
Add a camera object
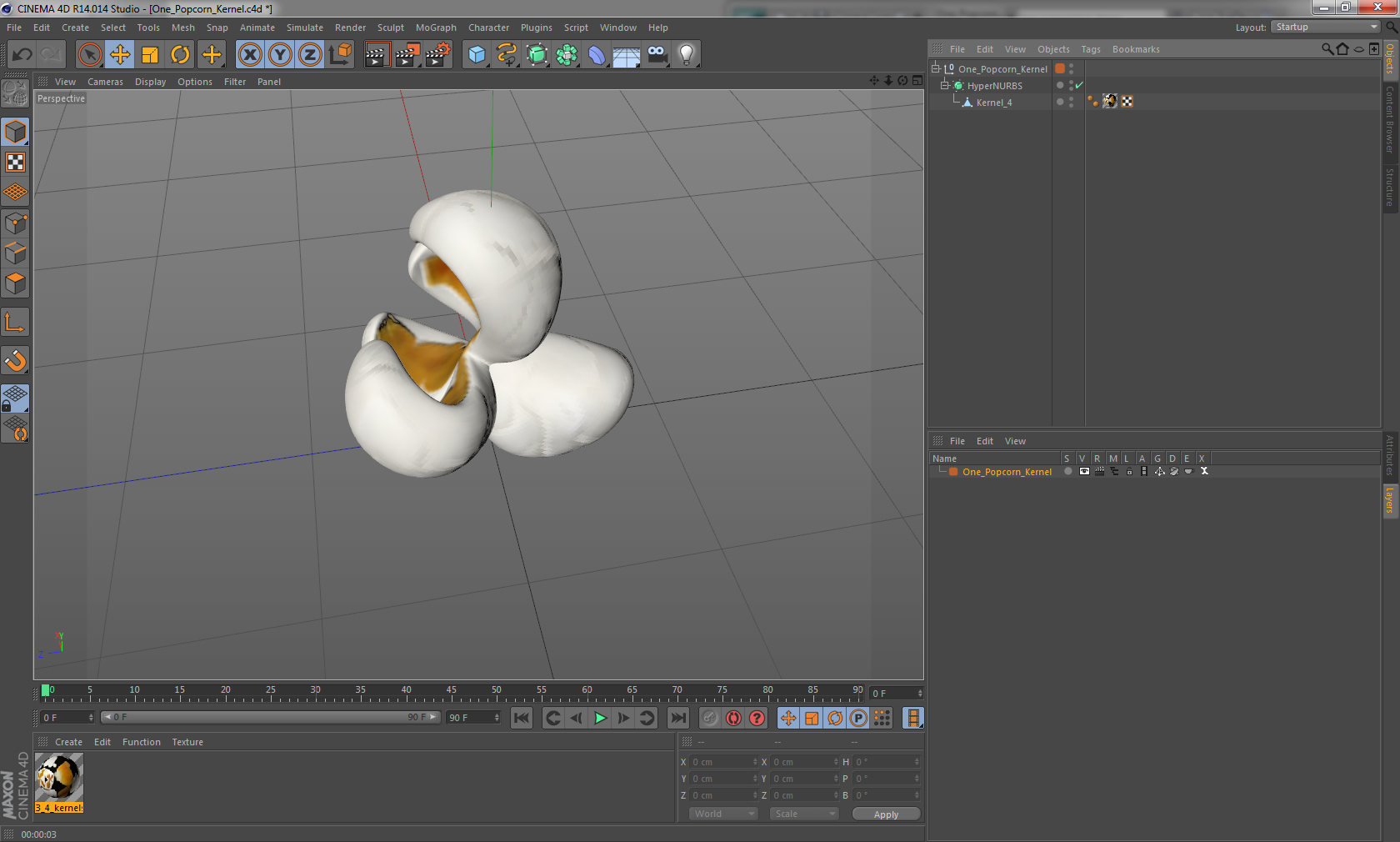(x=657, y=55)
